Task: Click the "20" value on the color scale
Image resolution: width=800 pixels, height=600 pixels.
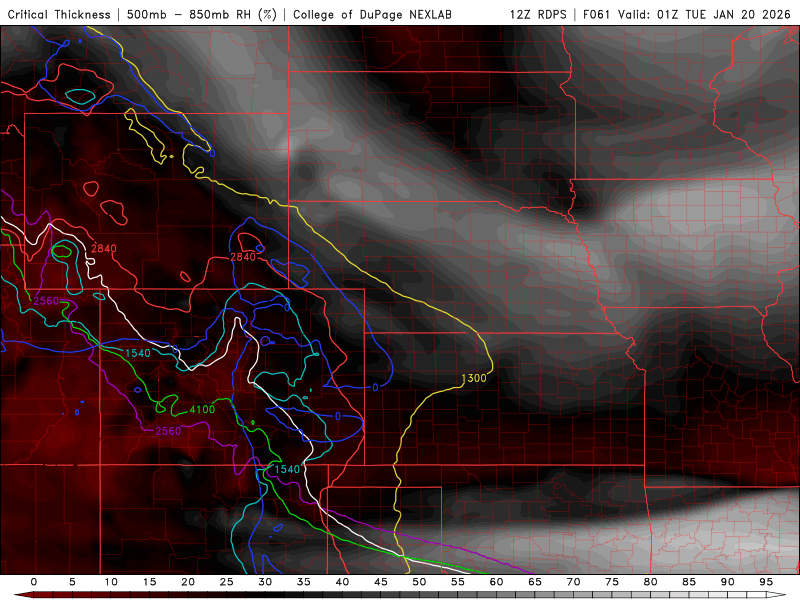Action: (188, 582)
